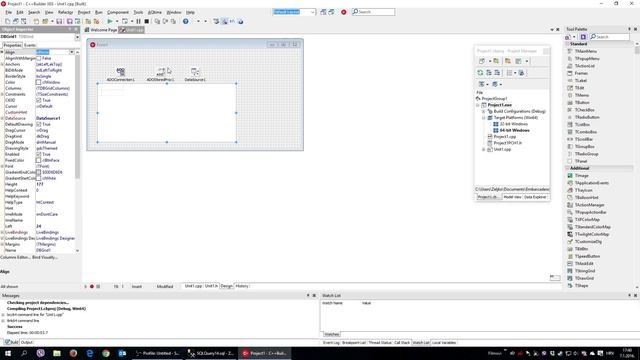The height and width of the screenshot is (360, 640).
Task: Pick TButton in the Tool Palette
Action: pyautogui.click(x=582, y=102)
